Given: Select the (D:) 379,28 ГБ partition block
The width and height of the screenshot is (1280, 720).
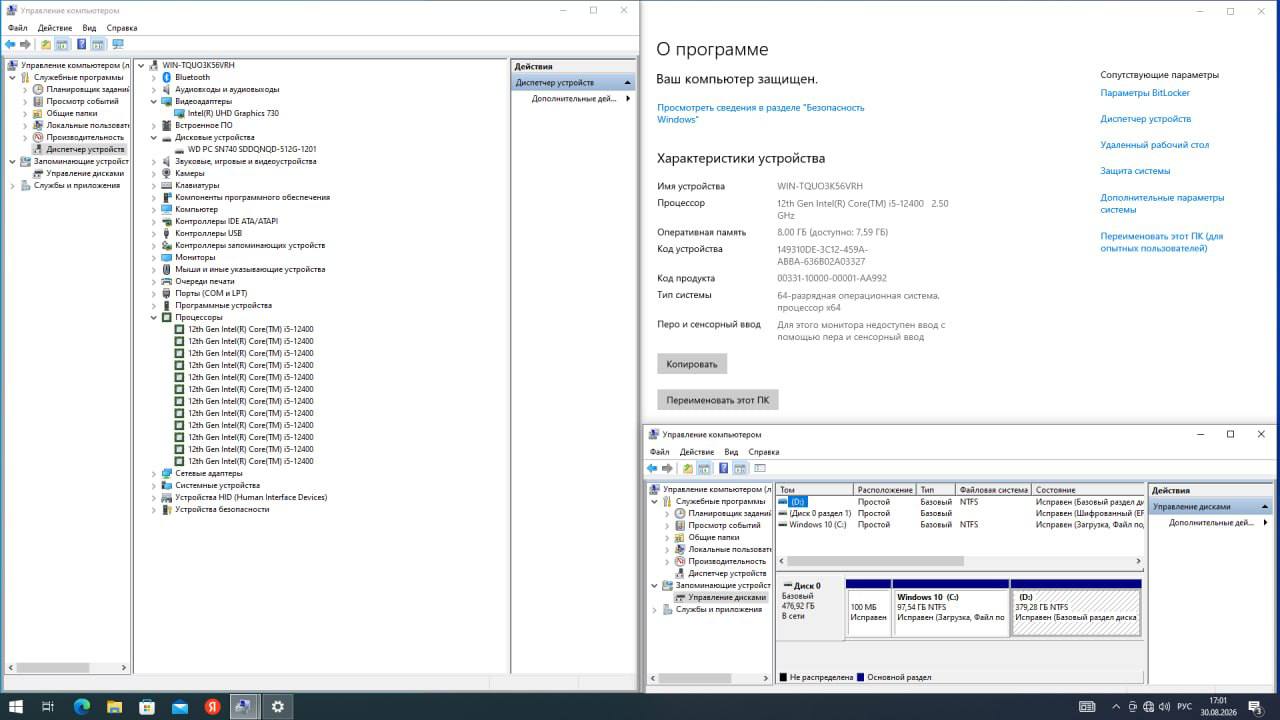Looking at the screenshot, I should pyautogui.click(x=1076, y=608).
